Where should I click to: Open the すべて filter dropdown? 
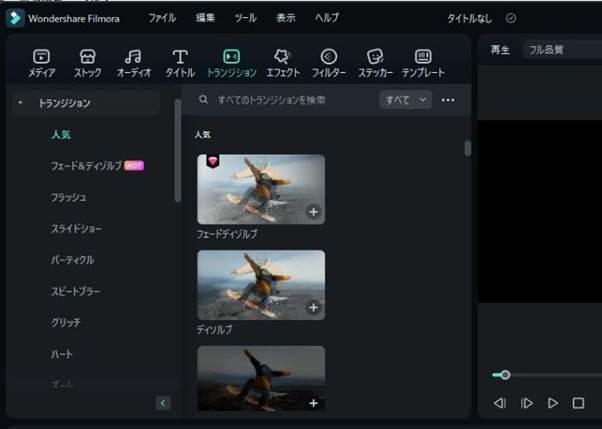point(405,100)
